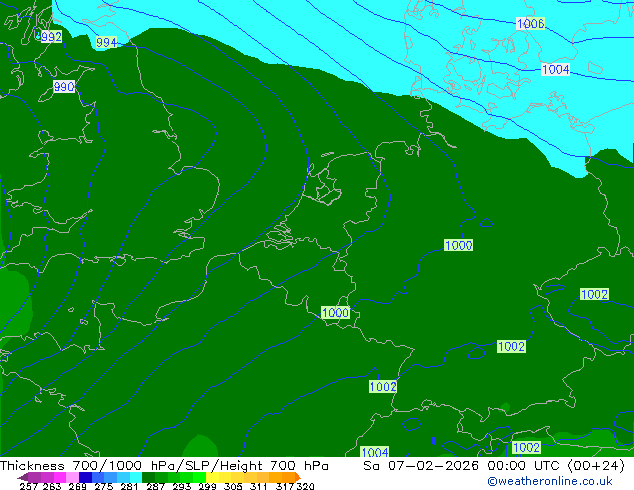Click the 320 legend value
634x490 pixels.
point(305,486)
